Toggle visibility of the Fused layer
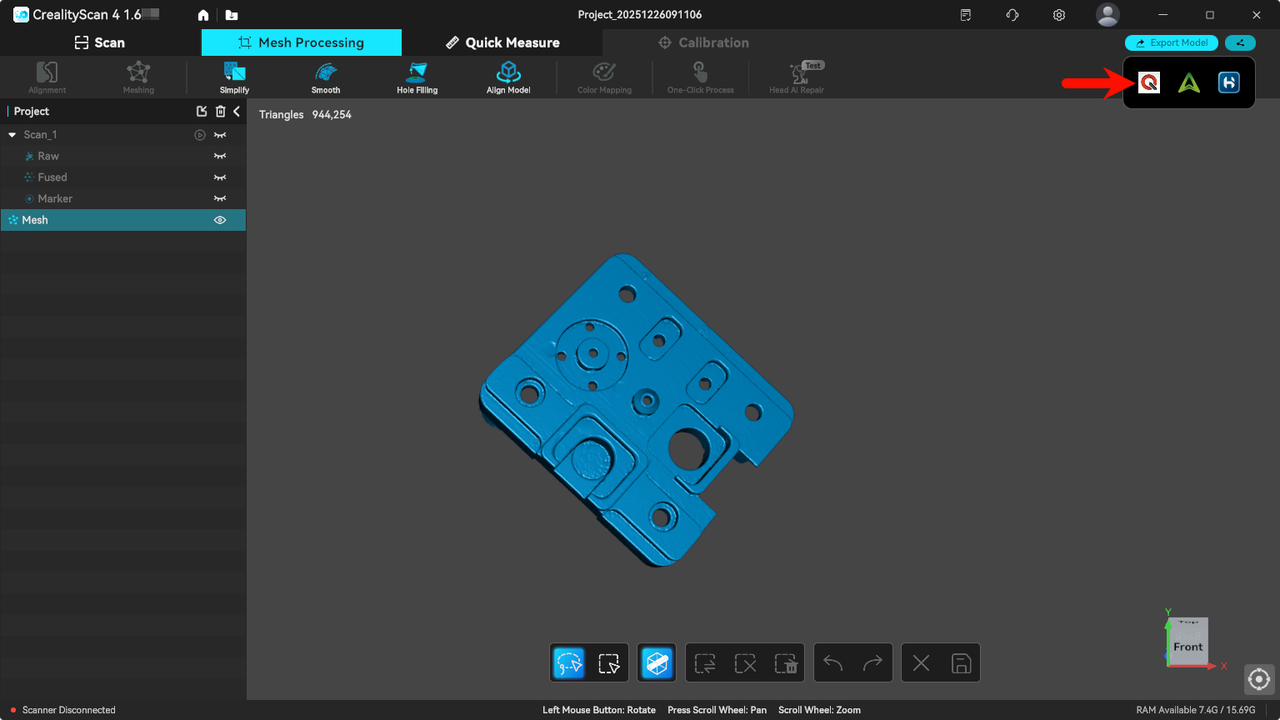Viewport: 1280px width, 720px height. 219,177
